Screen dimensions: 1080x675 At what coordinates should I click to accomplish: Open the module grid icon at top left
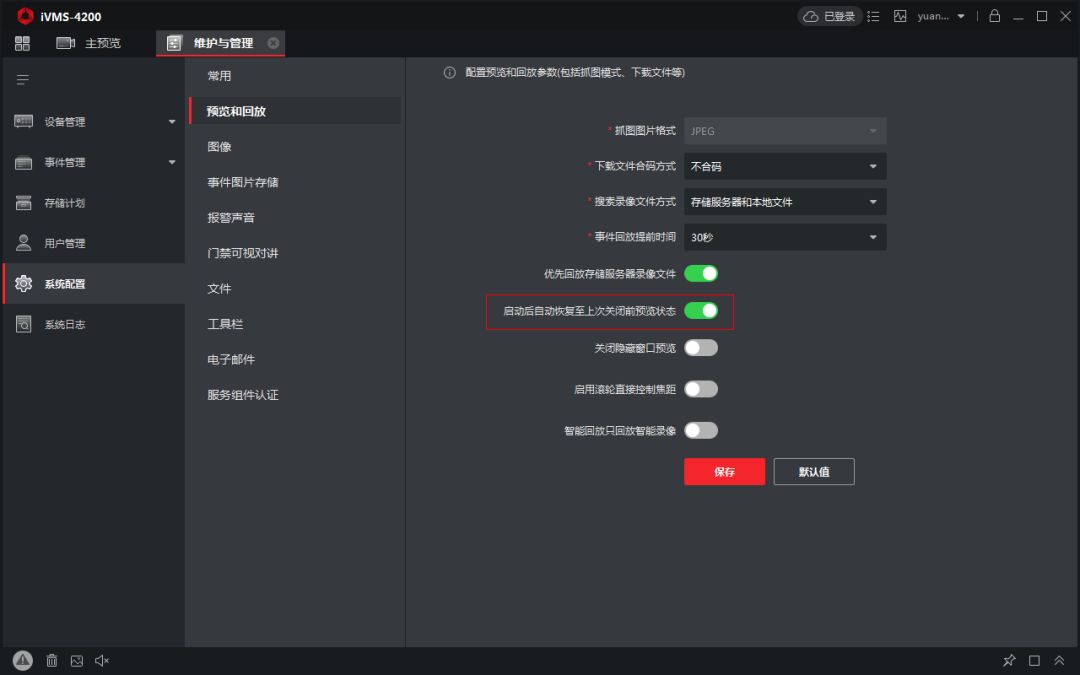pos(22,43)
